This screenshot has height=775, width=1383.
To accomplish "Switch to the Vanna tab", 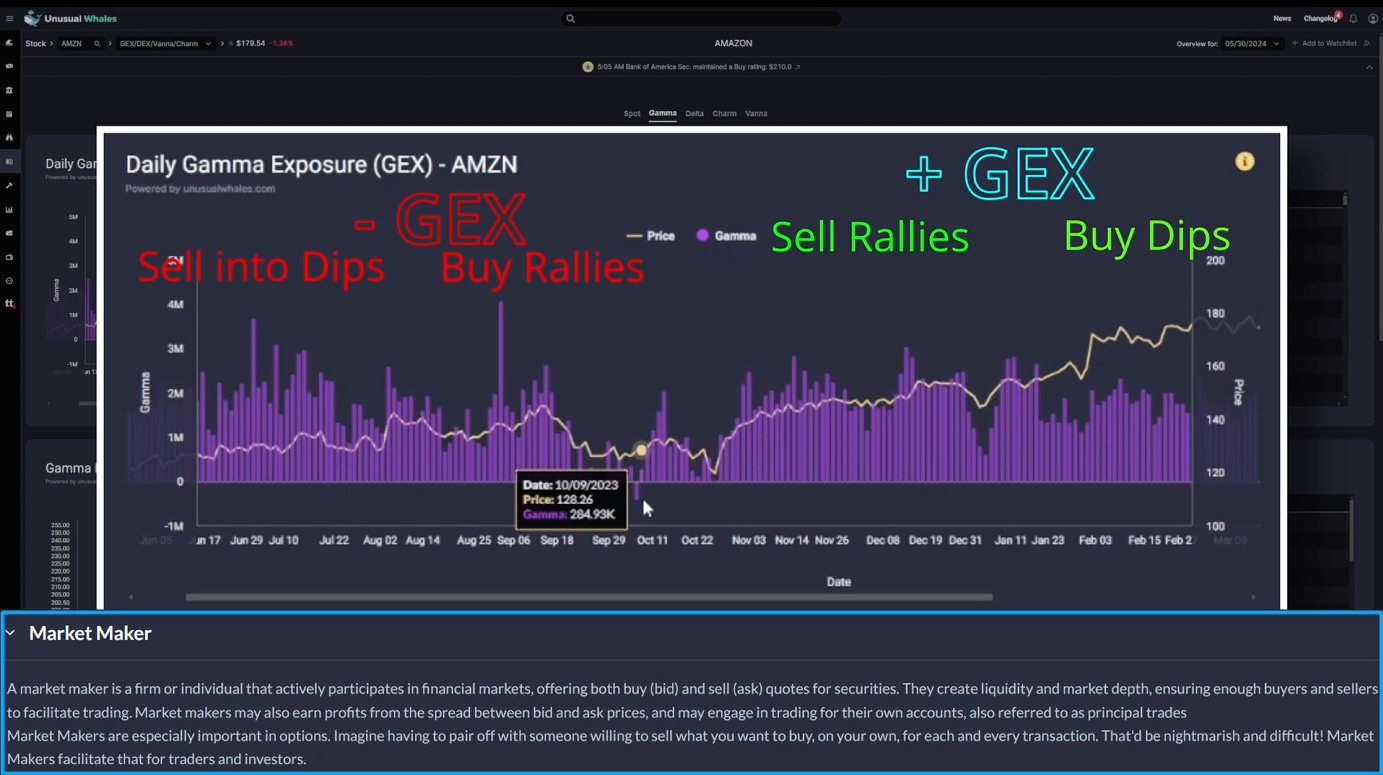I will (x=756, y=113).
